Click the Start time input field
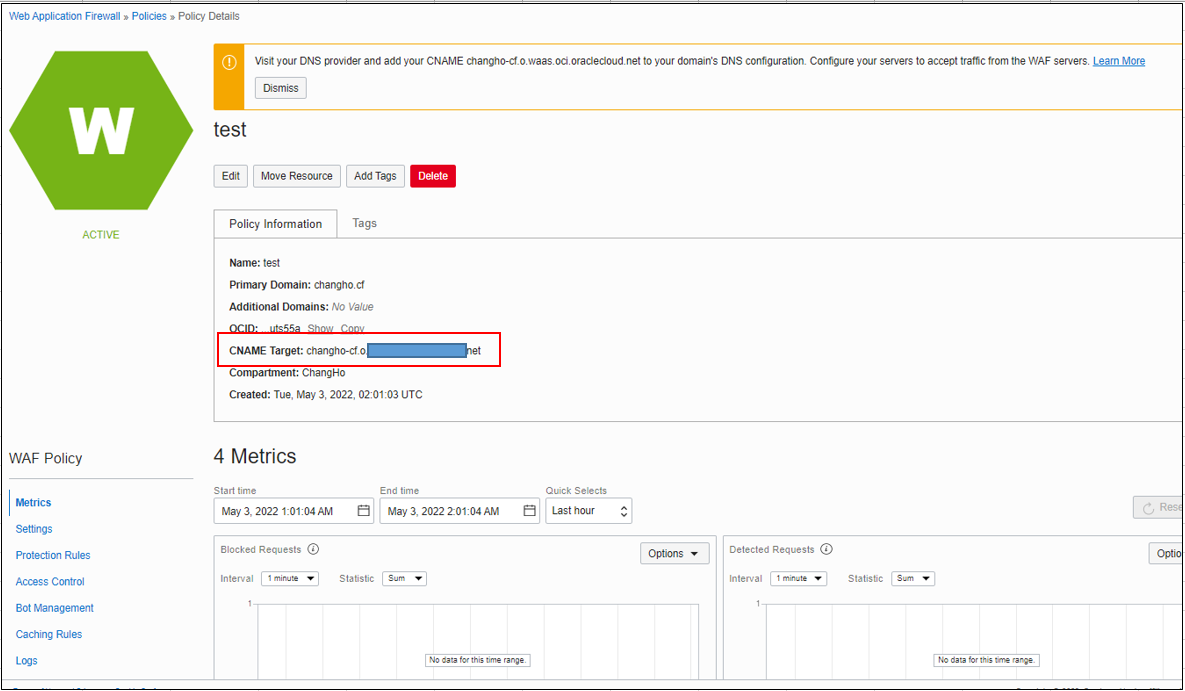This screenshot has width=1185, height=691. click(x=293, y=511)
